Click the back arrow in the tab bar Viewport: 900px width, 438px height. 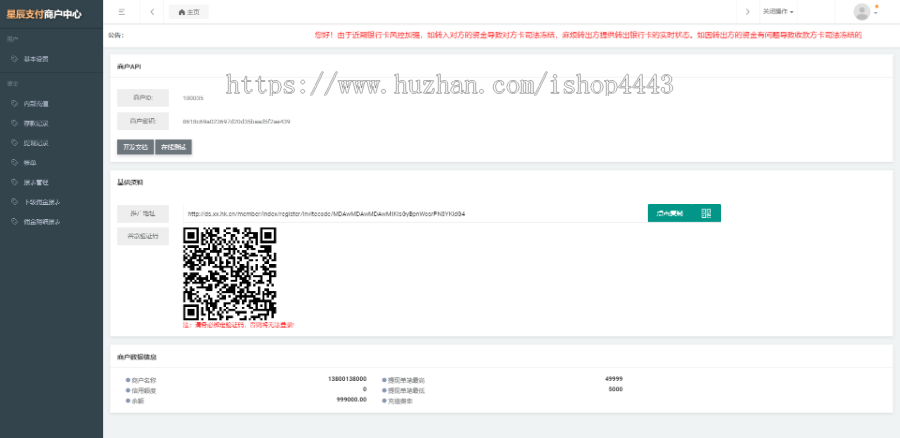(x=152, y=11)
